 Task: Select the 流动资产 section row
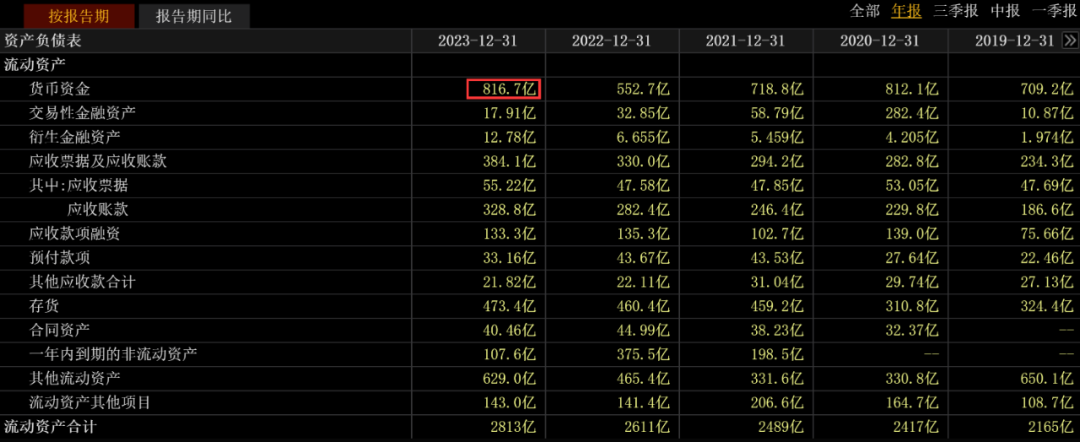tap(35, 65)
